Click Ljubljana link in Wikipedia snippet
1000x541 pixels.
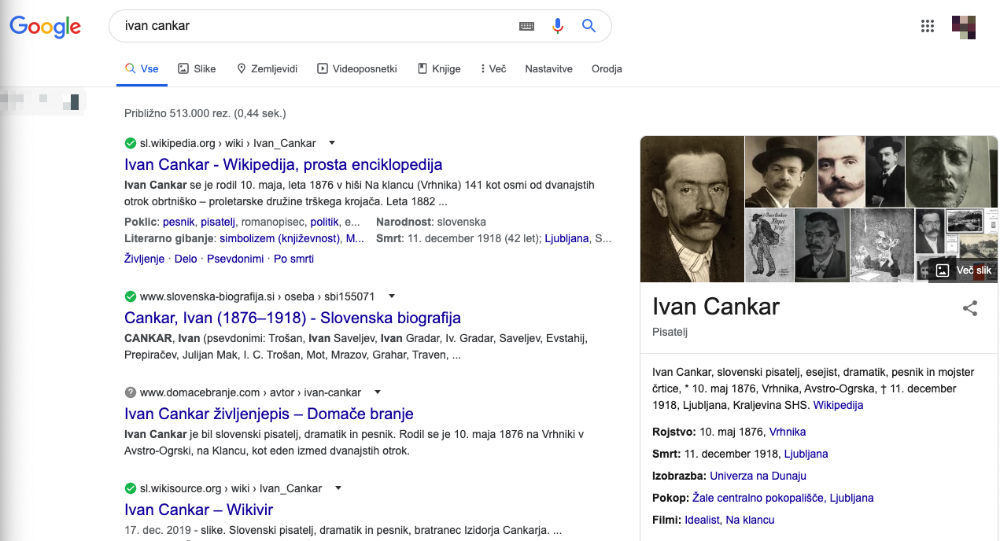[567, 239]
